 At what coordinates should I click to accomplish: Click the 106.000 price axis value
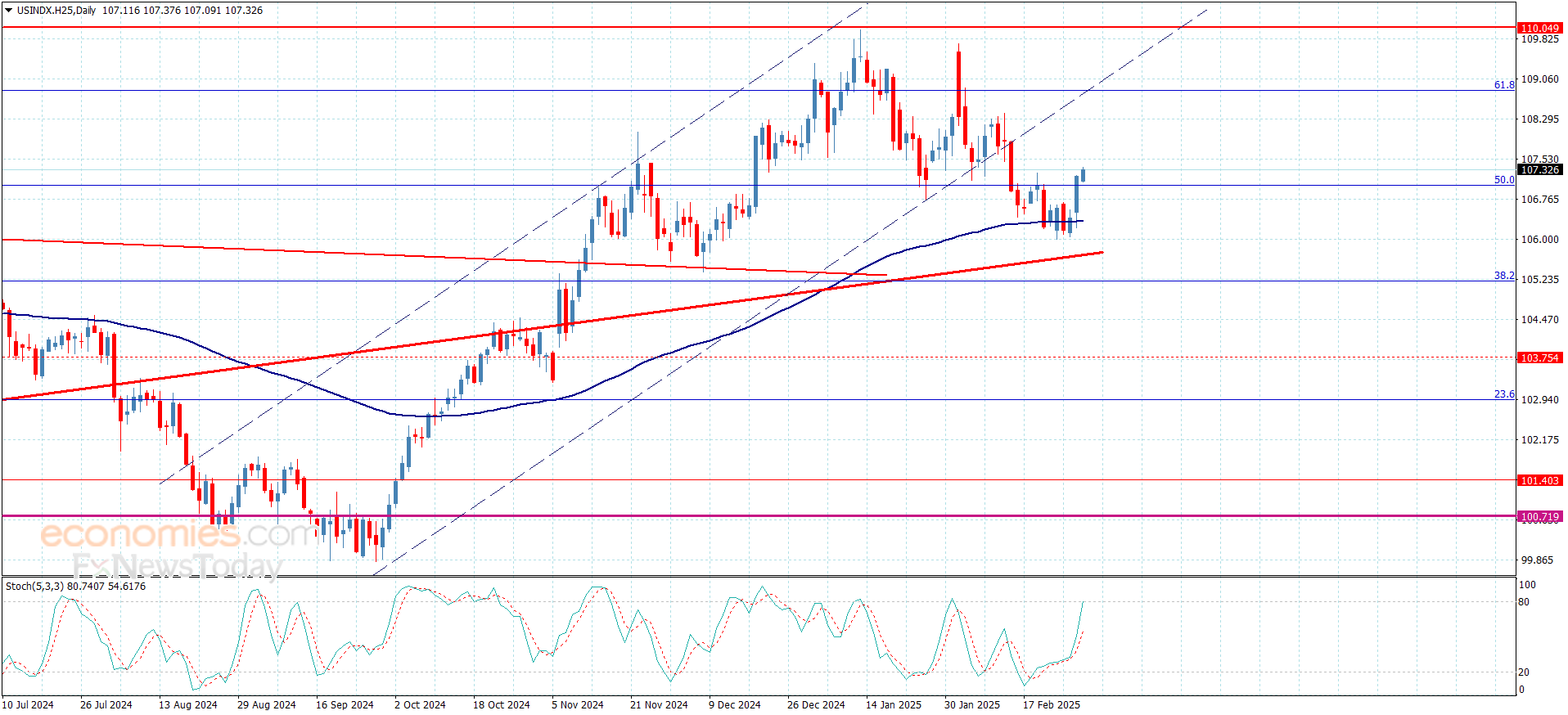pyautogui.click(x=1539, y=240)
